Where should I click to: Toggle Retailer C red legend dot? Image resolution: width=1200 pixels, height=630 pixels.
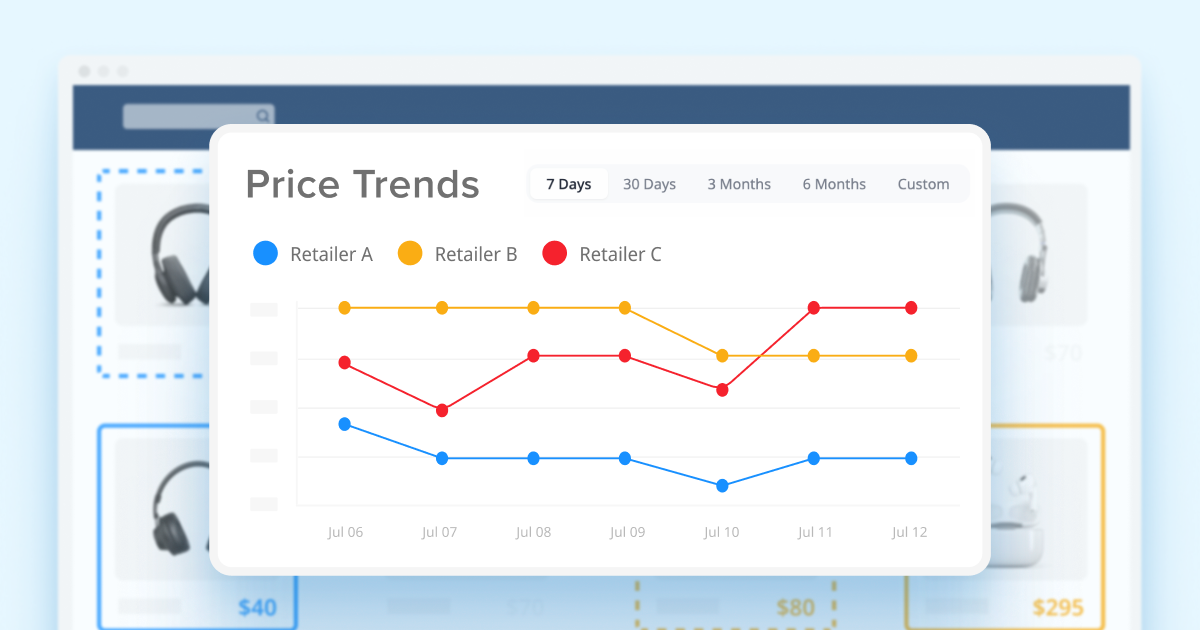(555, 254)
